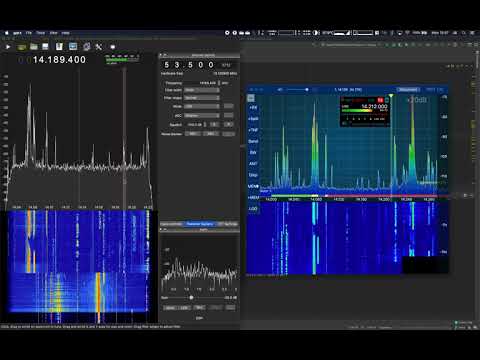Open the remote control screen icon
This screenshot has width=480, height=360.
point(73,47)
